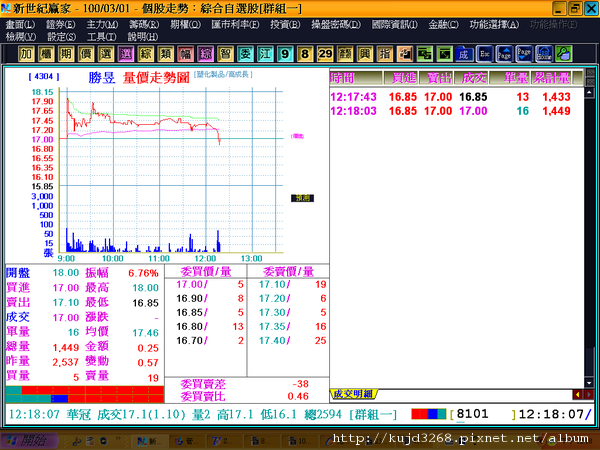Click the 12:17:43 trade row
Image resolution: width=600 pixels, height=450 pixels.
pos(451,97)
